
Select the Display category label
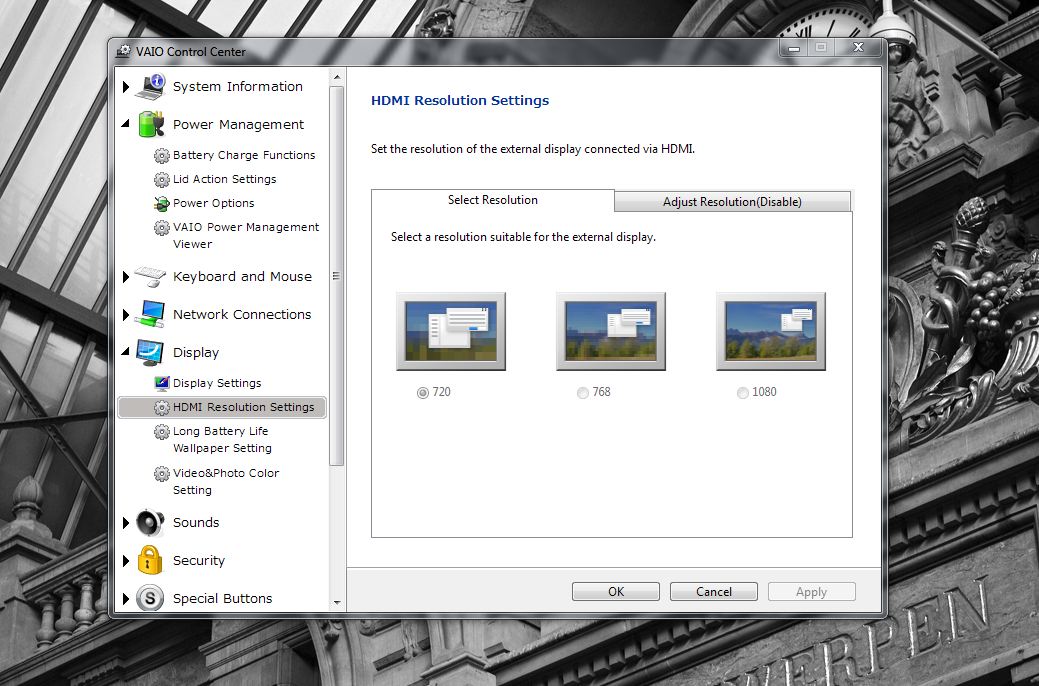195,352
